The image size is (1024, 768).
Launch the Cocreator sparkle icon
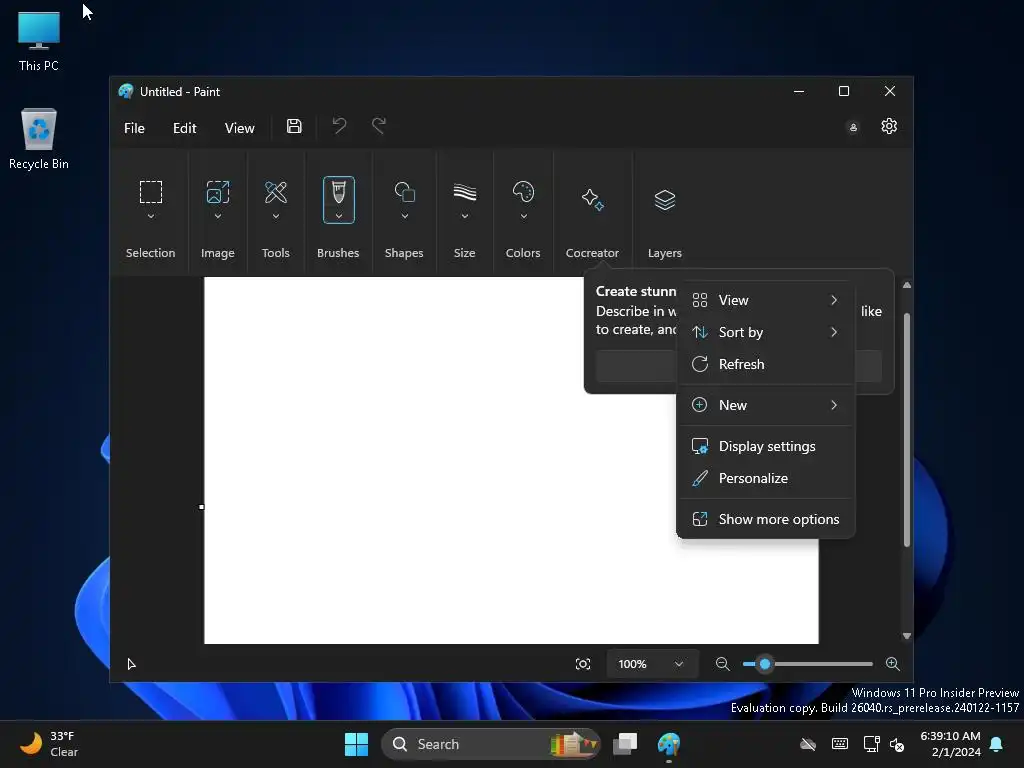click(592, 199)
